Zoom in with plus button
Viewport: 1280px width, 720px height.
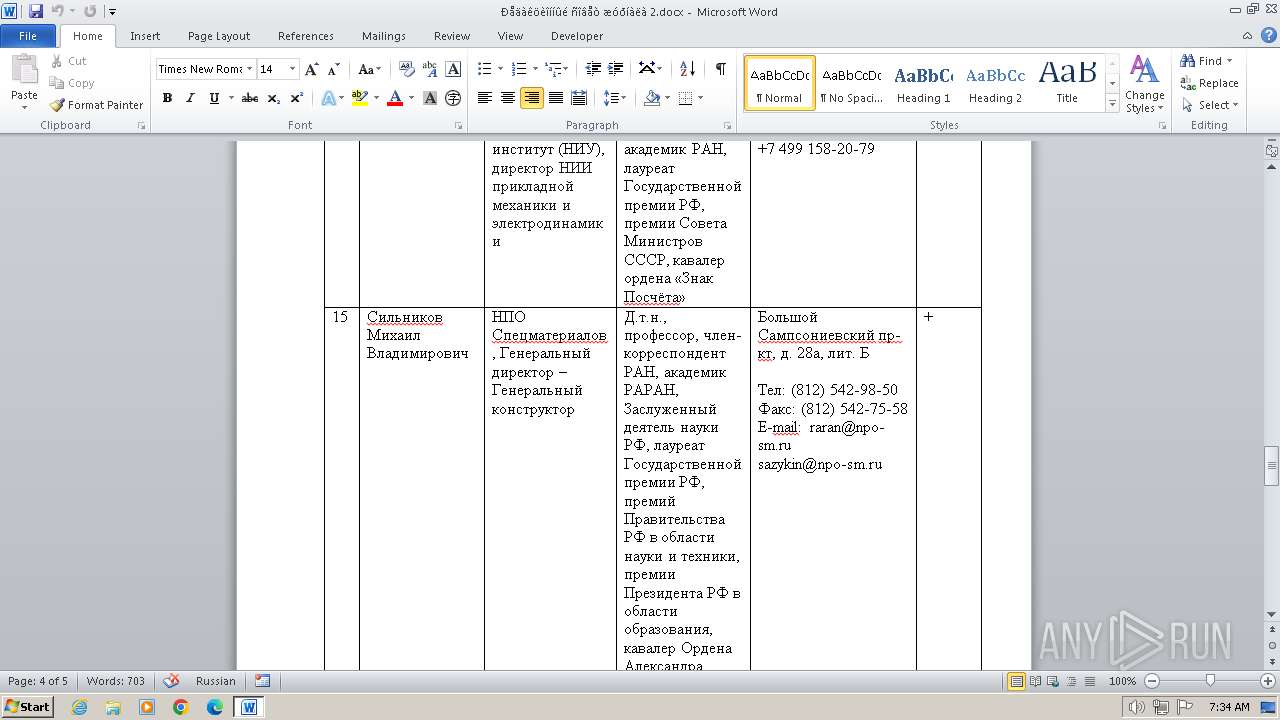[x=1267, y=681]
